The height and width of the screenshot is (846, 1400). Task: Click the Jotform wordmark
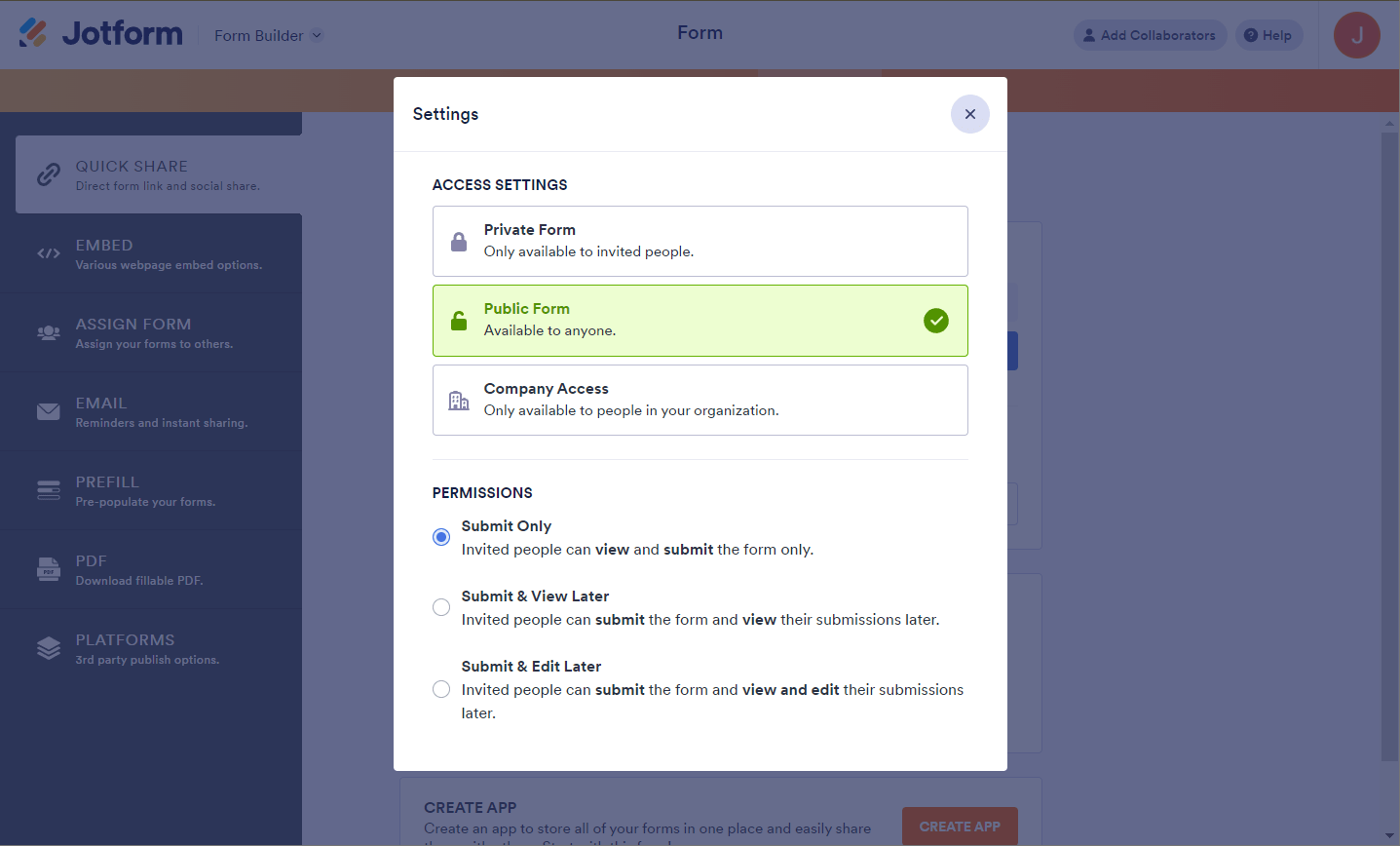pyautogui.click(x=122, y=33)
